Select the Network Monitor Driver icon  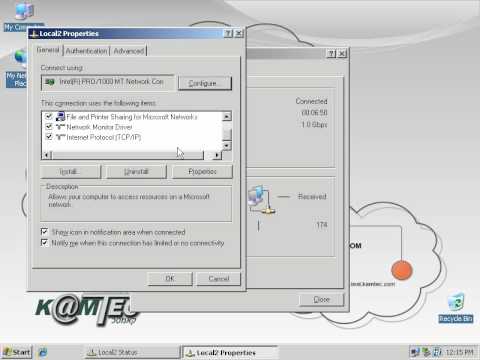[x=60, y=127]
